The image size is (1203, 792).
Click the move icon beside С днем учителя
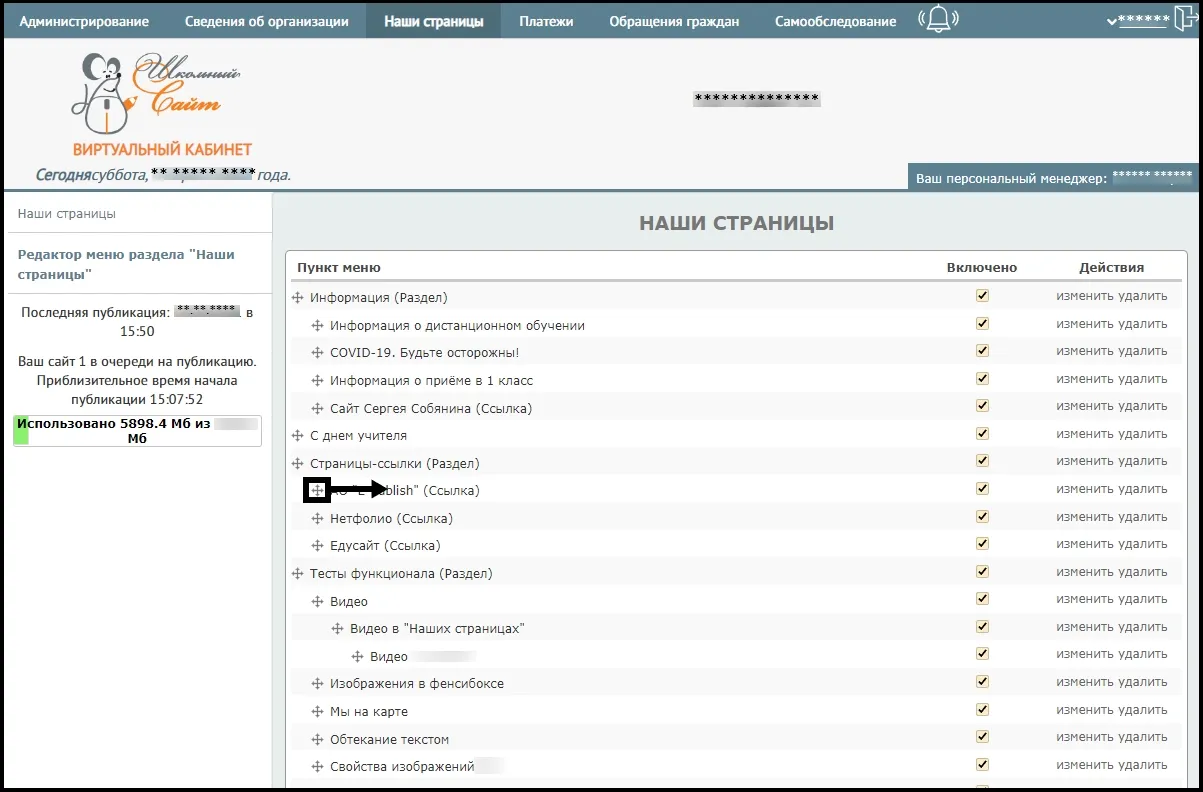[x=297, y=436]
